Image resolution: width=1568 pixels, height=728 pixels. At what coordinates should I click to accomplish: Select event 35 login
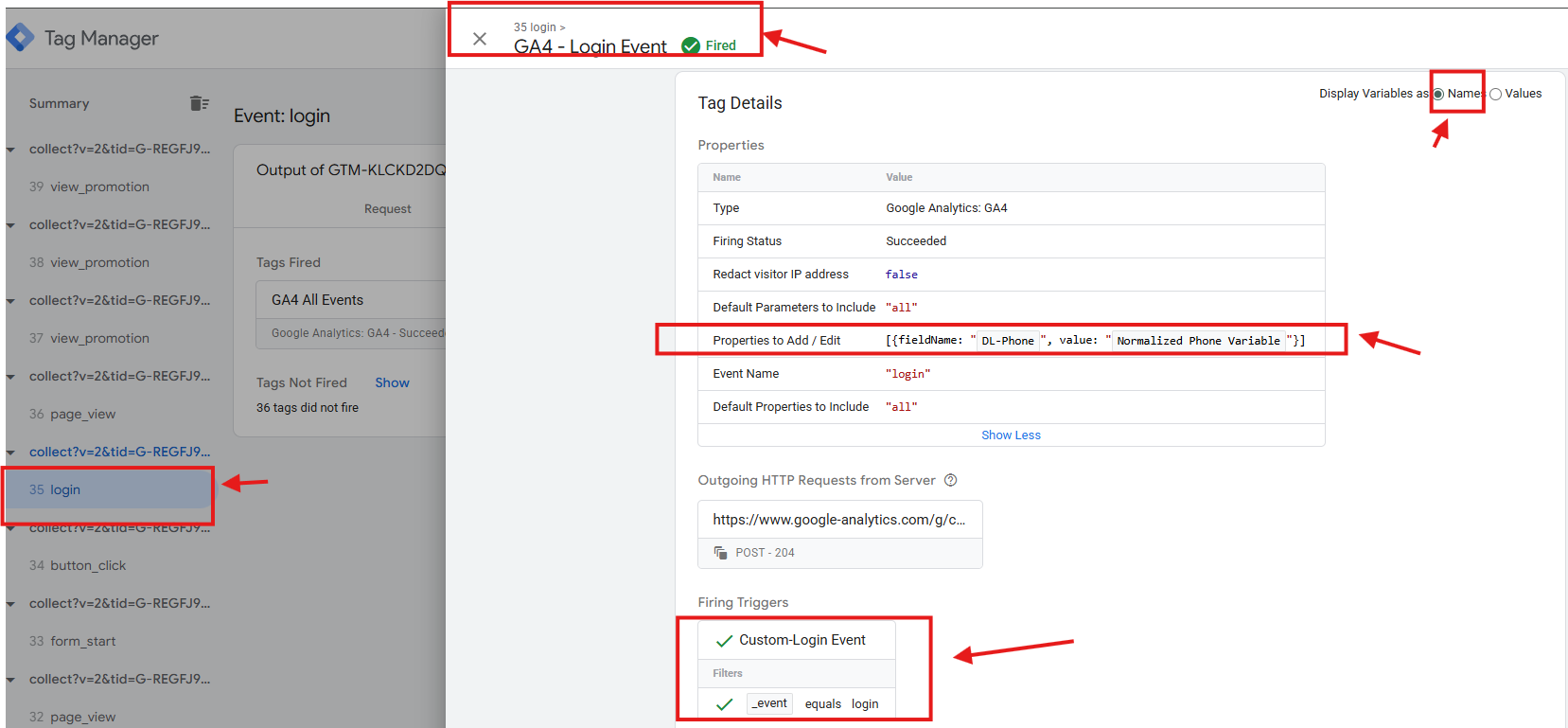tap(108, 489)
